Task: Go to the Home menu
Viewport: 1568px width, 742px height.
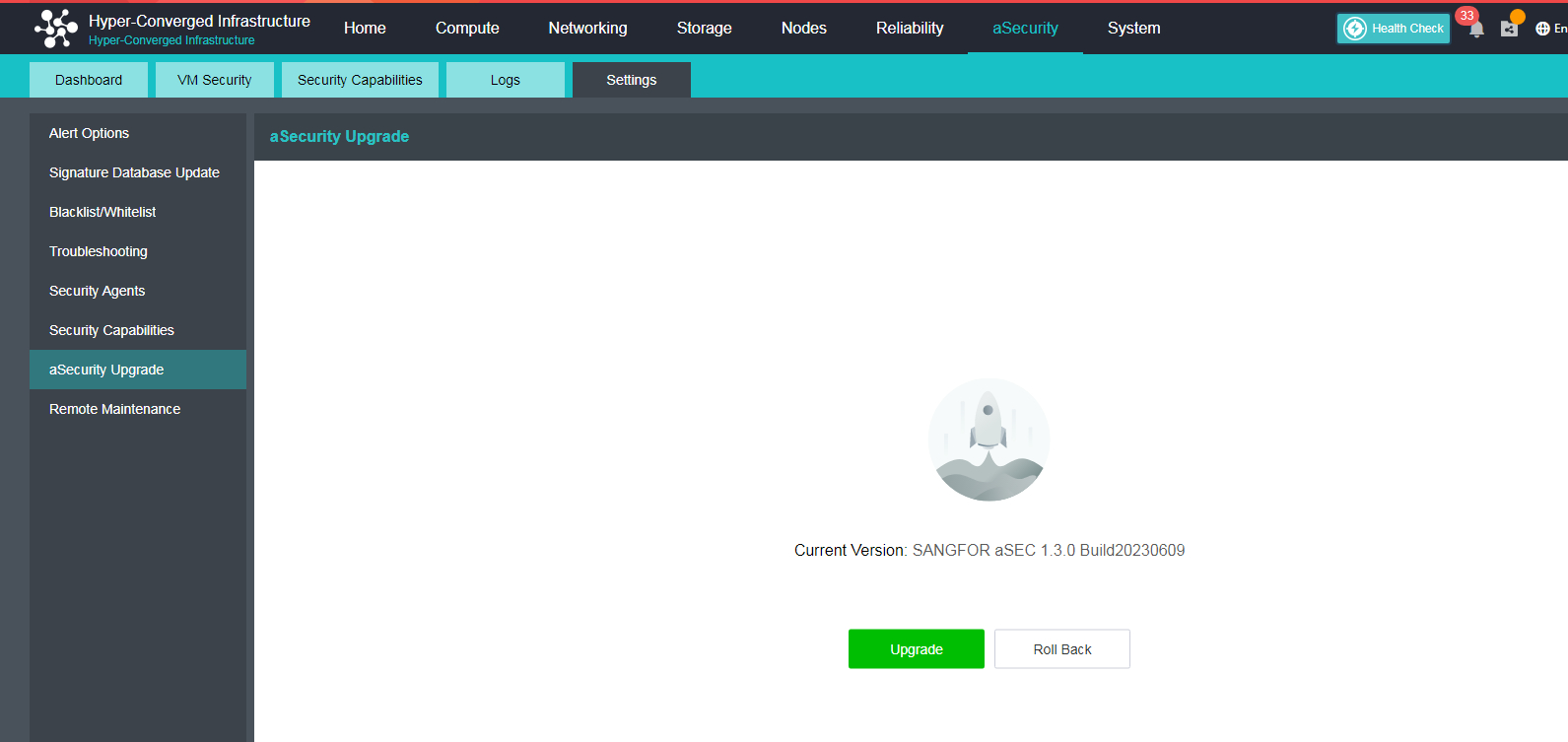Action: [x=365, y=29]
